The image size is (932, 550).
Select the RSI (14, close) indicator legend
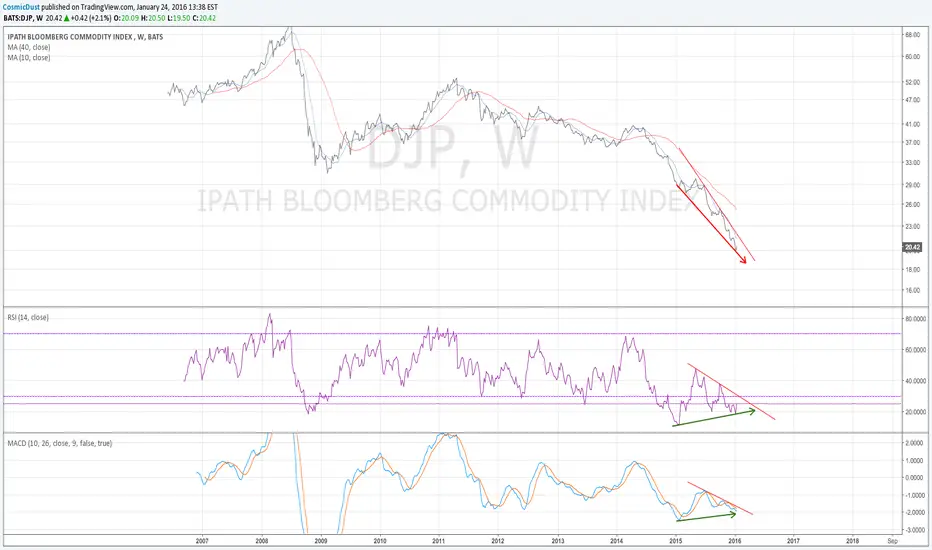(x=28, y=318)
